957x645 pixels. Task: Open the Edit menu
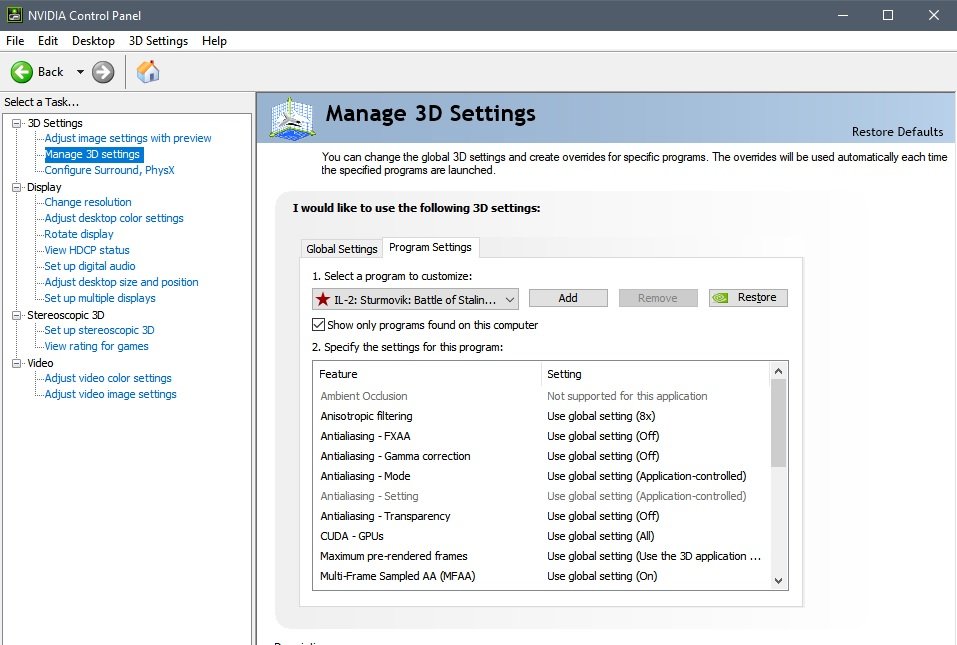(x=48, y=41)
